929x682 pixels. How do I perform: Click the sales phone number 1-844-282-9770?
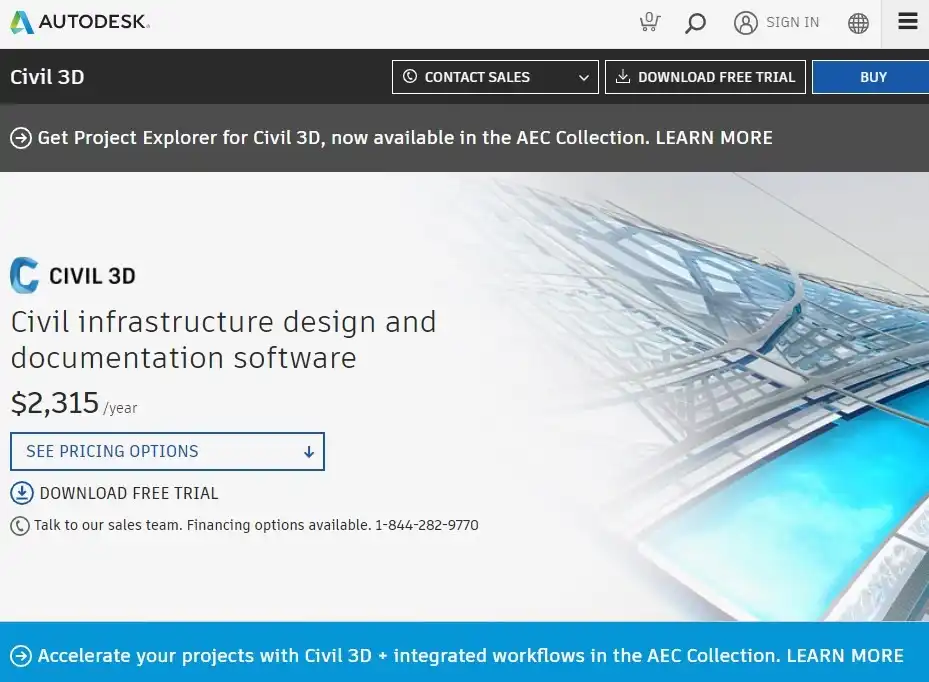(x=427, y=525)
